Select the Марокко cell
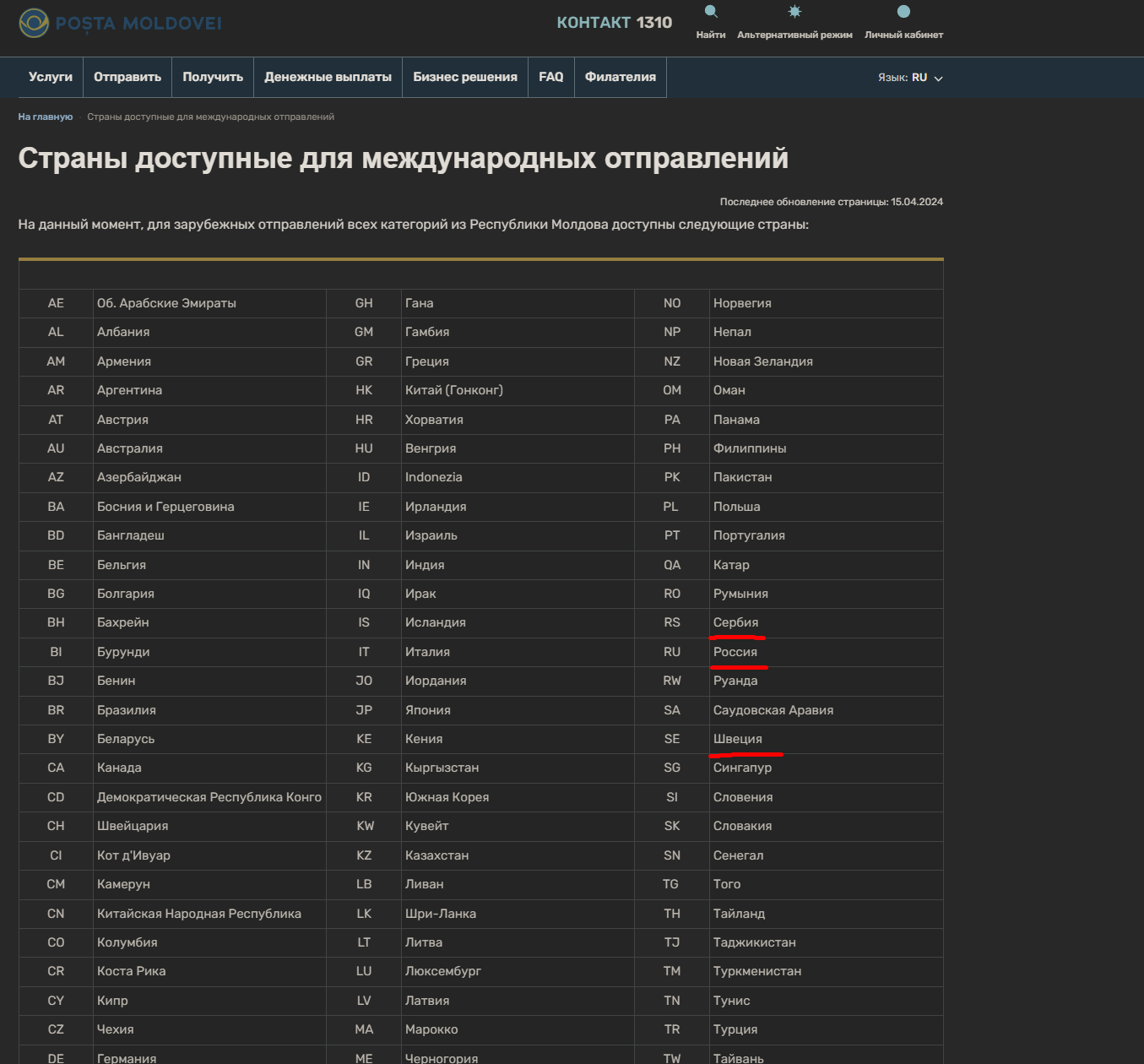 point(518,1029)
